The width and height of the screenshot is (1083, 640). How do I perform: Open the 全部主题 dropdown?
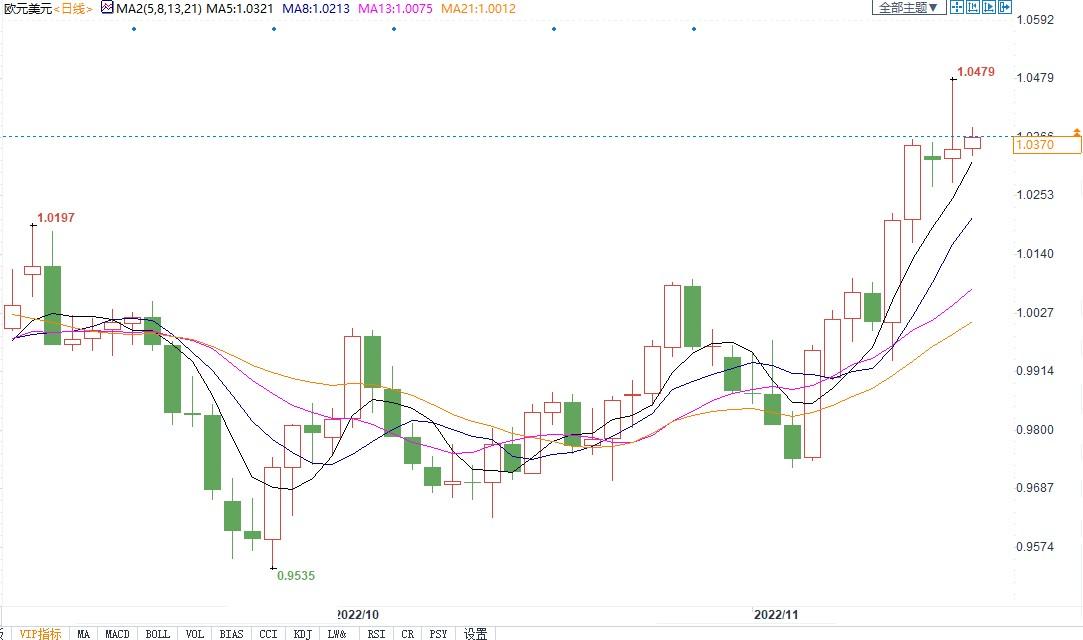[908, 8]
